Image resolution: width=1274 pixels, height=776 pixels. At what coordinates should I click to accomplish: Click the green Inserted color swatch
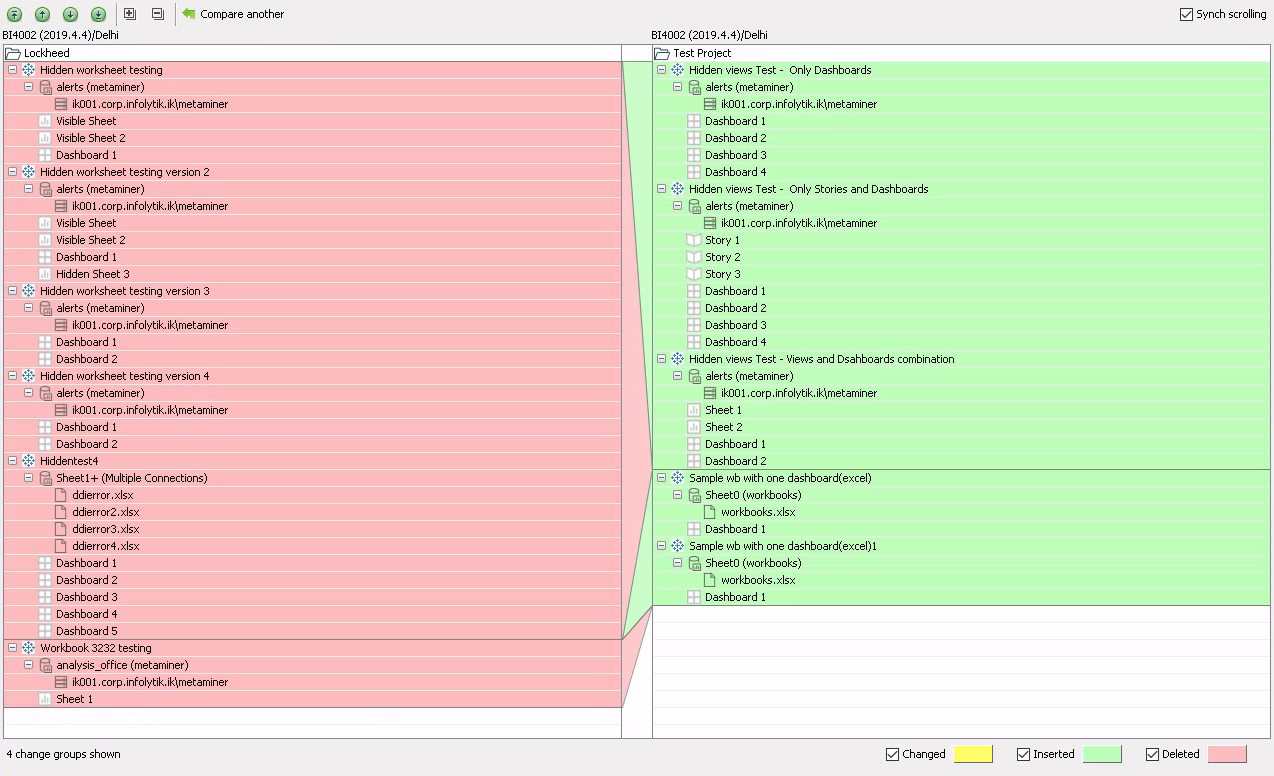tap(1102, 754)
